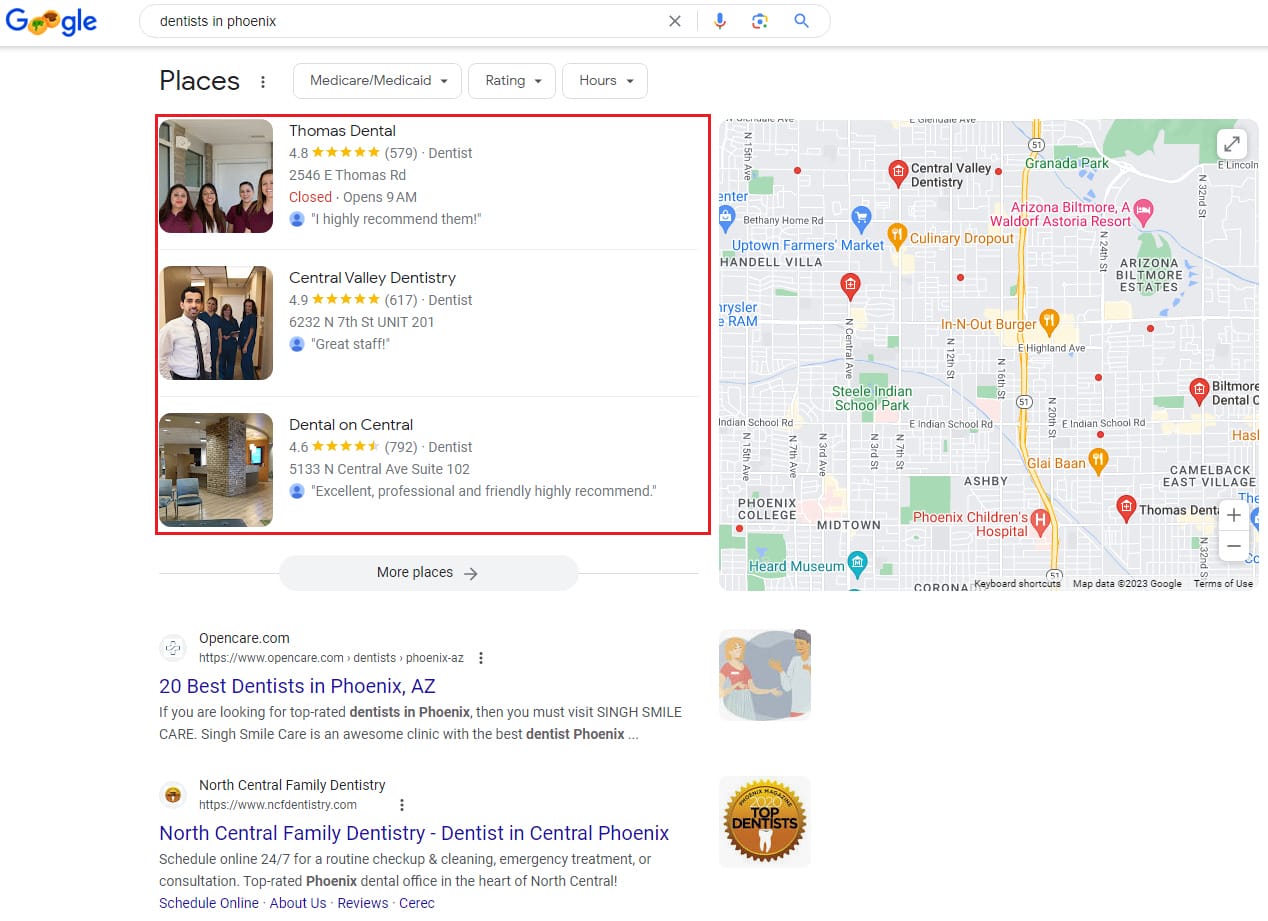This screenshot has width=1268, height=921.
Task: Open the Hours filter dropdown
Action: (605, 81)
